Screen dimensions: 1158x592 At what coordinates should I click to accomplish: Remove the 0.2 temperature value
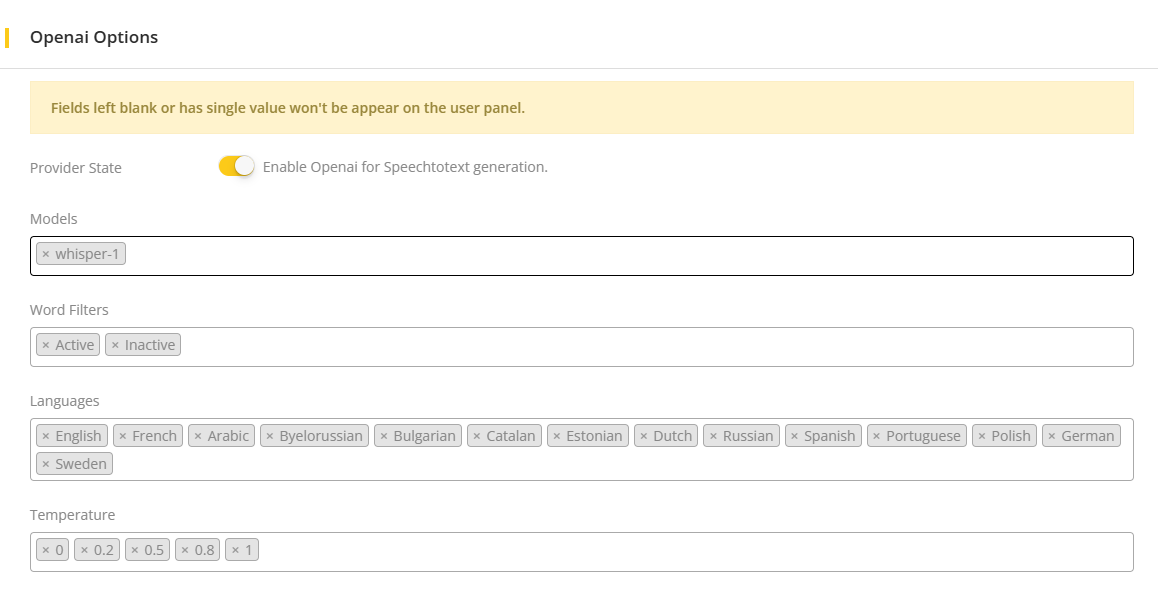point(84,551)
